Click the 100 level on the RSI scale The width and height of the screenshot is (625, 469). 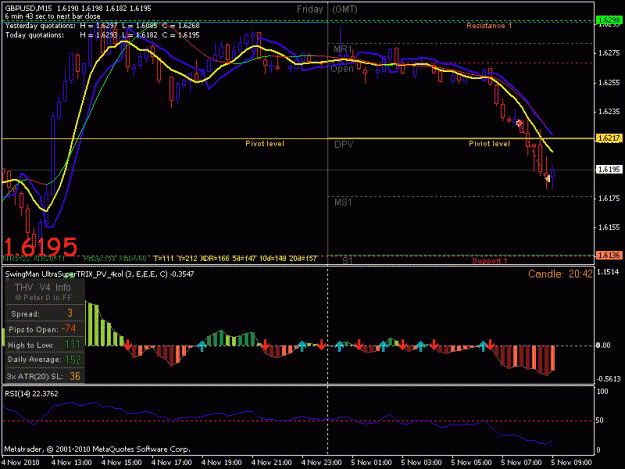603,391
